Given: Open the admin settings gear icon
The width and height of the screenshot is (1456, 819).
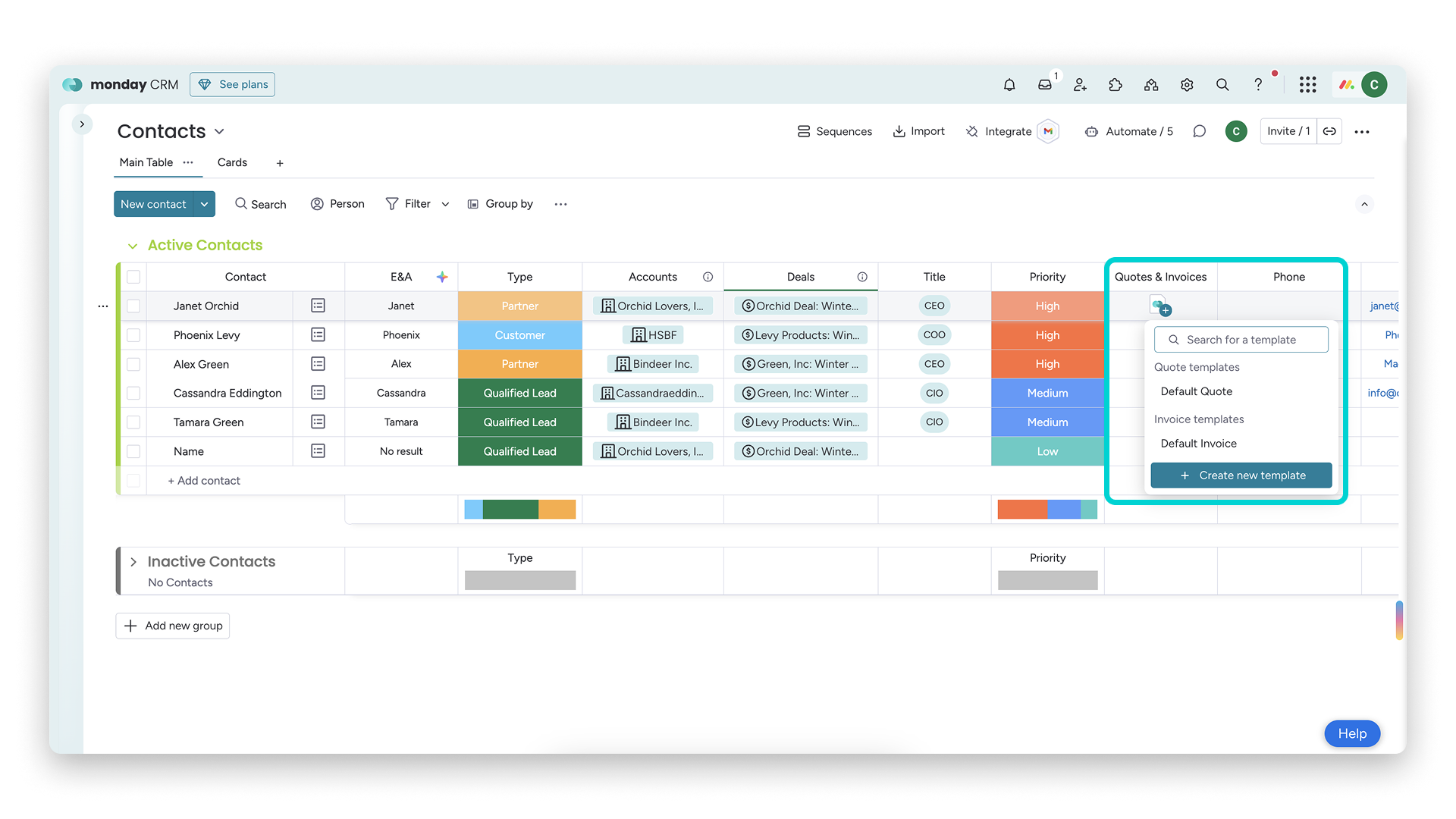Looking at the screenshot, I should pos(1187,85).
